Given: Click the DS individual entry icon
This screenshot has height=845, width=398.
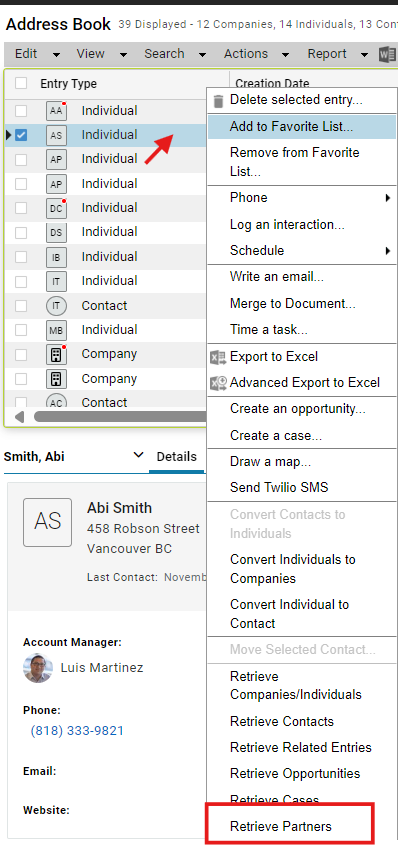Looking at the screenshot, I should 57,233.
